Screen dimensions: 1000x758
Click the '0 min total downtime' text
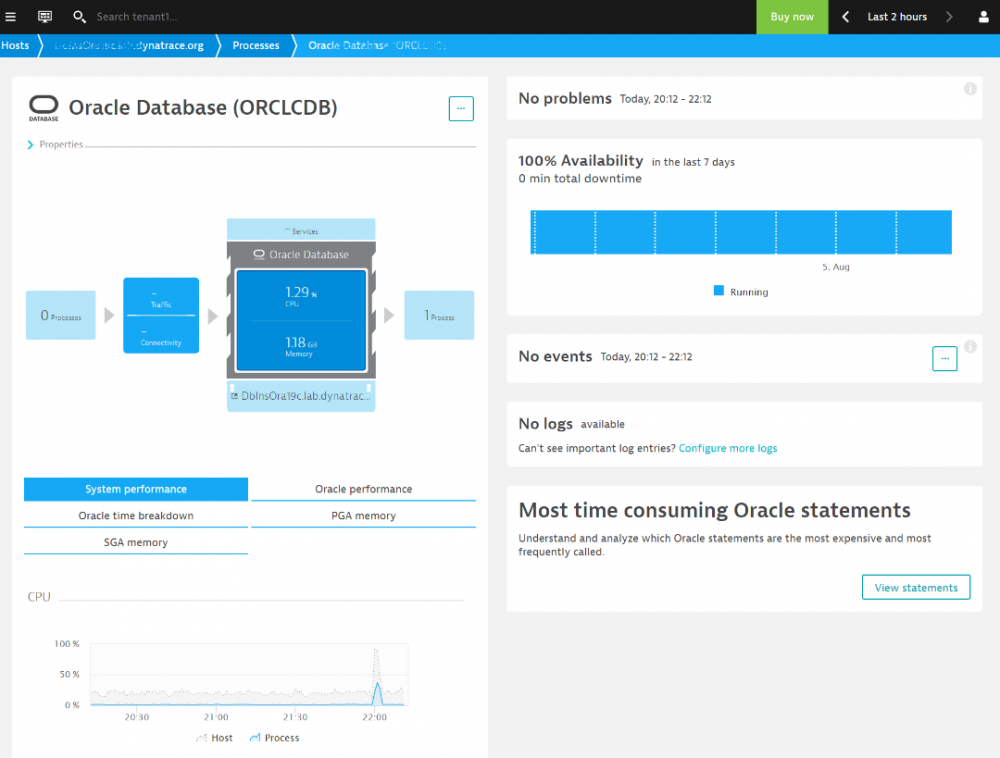[x=580, y=179]
